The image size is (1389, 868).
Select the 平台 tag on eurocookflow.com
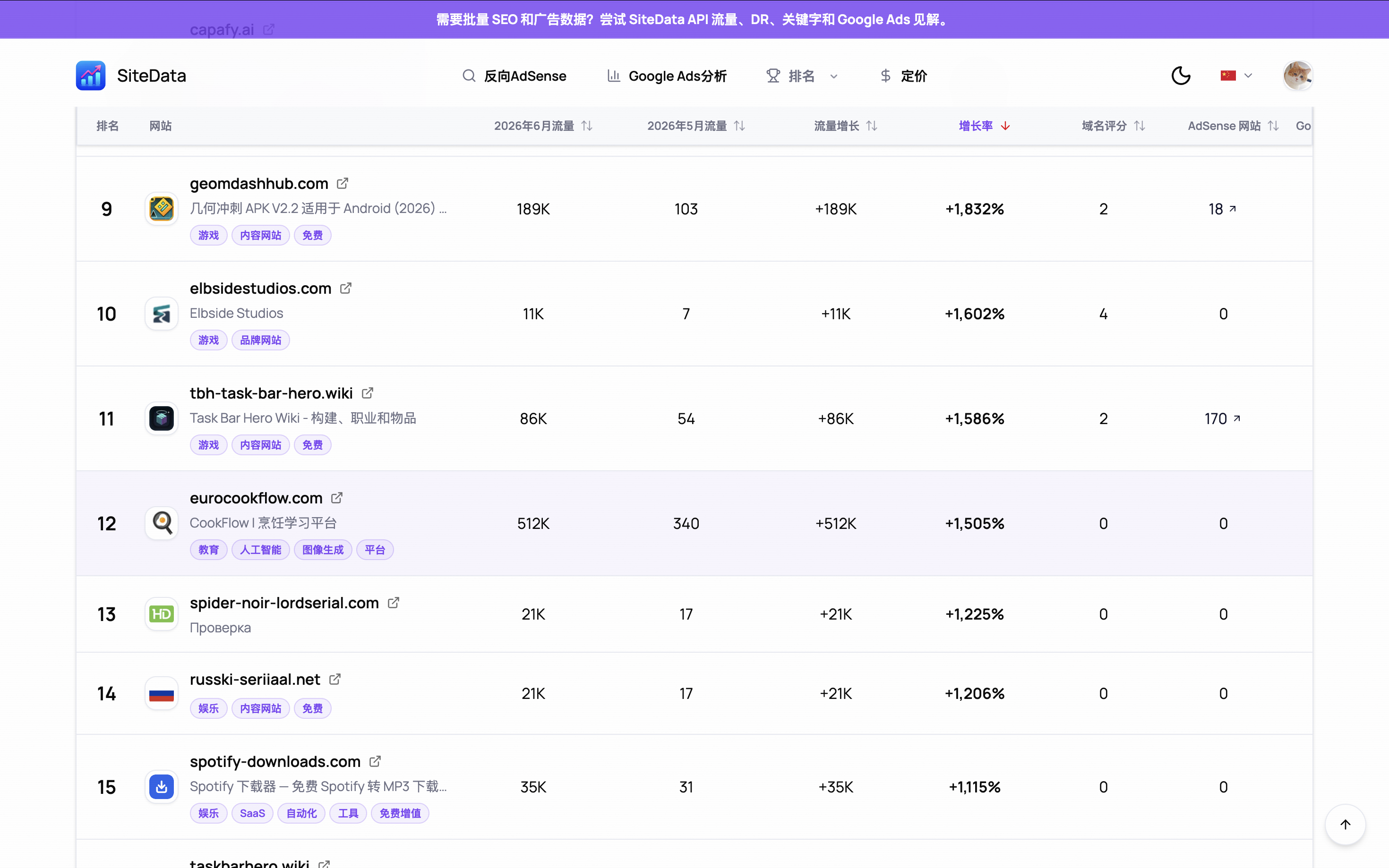tap(374, 549)
